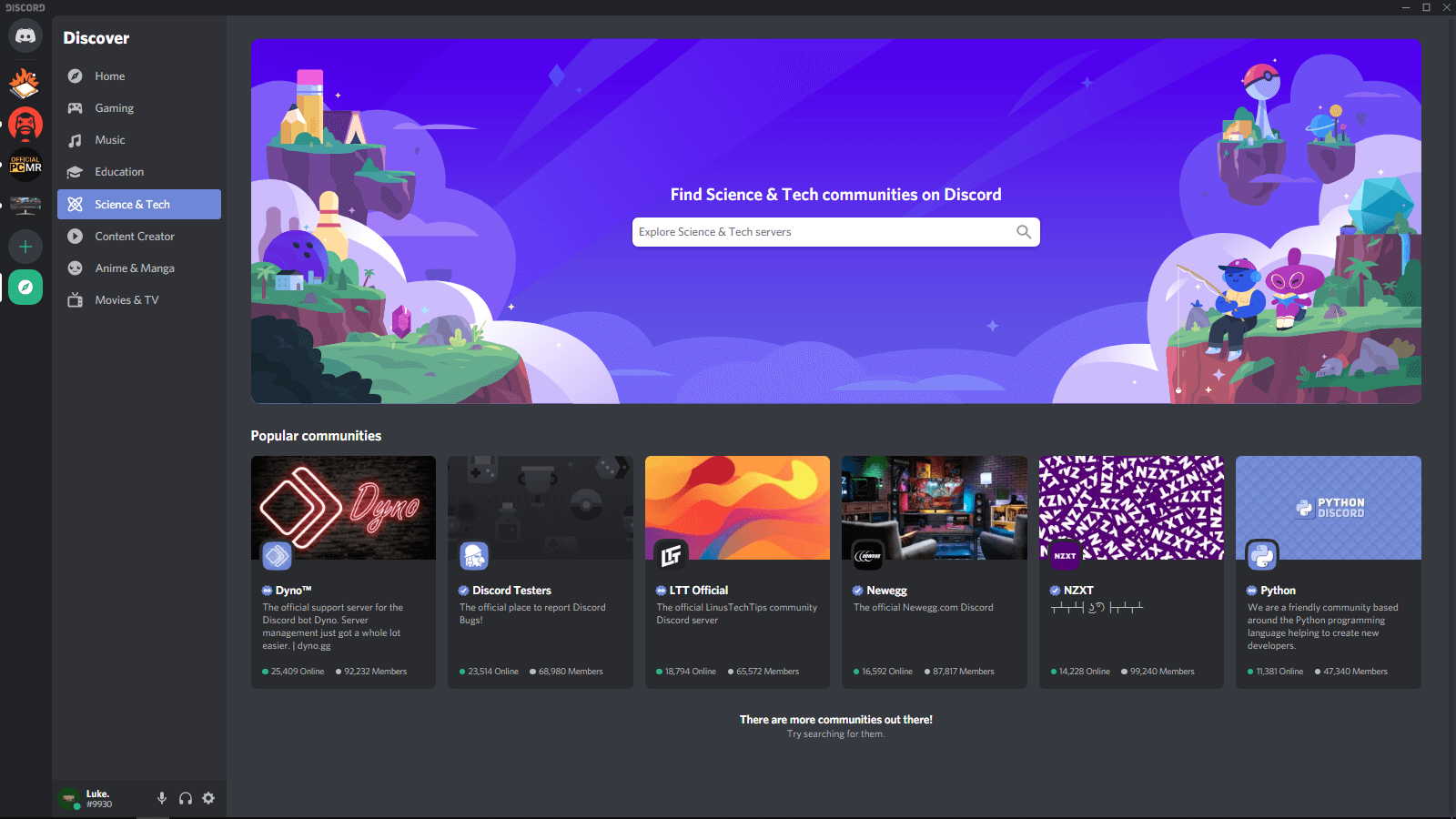This screenshot has height=819, width=1456.
Task: Open user settings with the gear icon
Action: point(208,797)
